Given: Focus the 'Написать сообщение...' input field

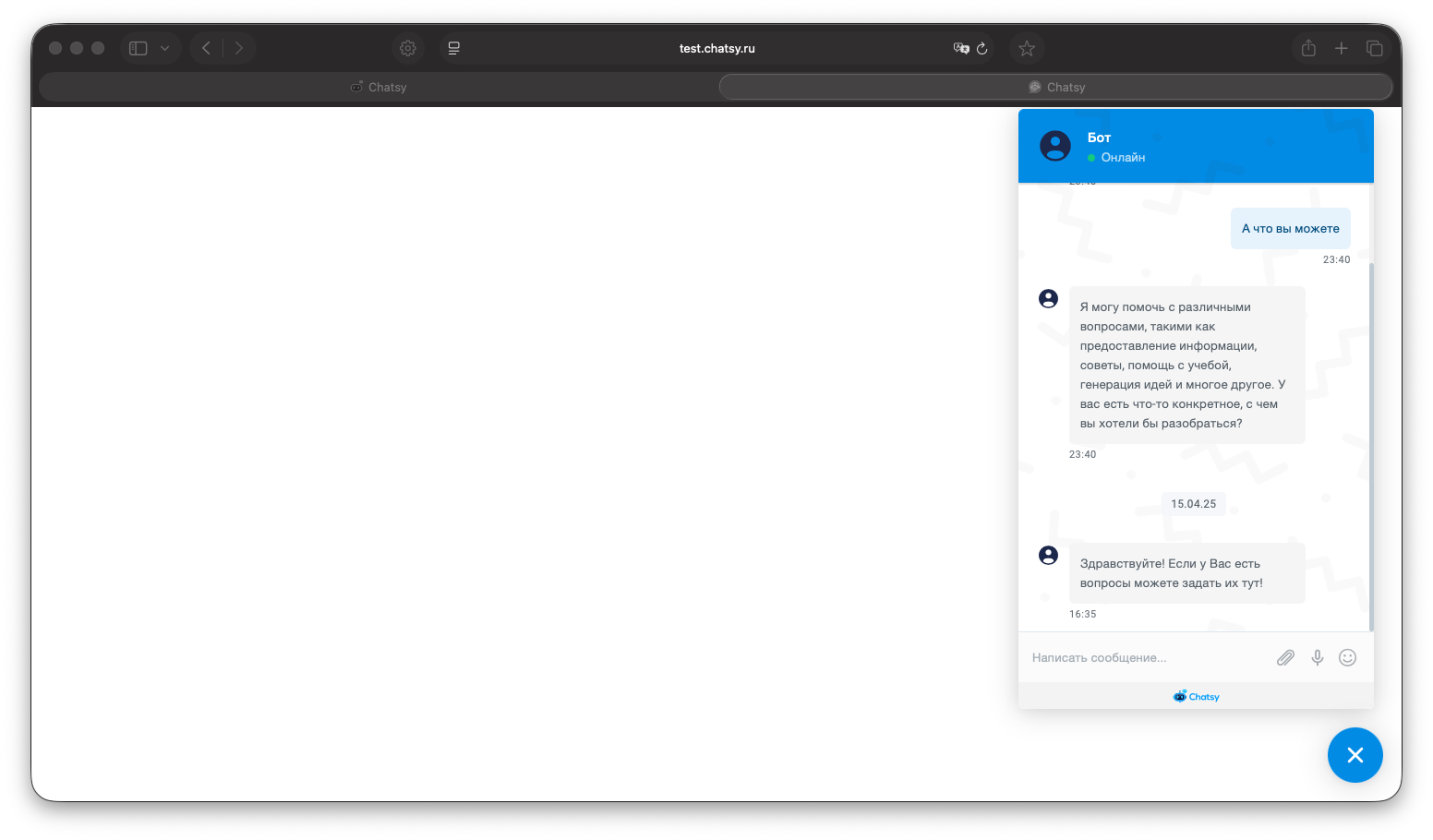Looking at the screenshot, I should click(x=1145, y=657).
